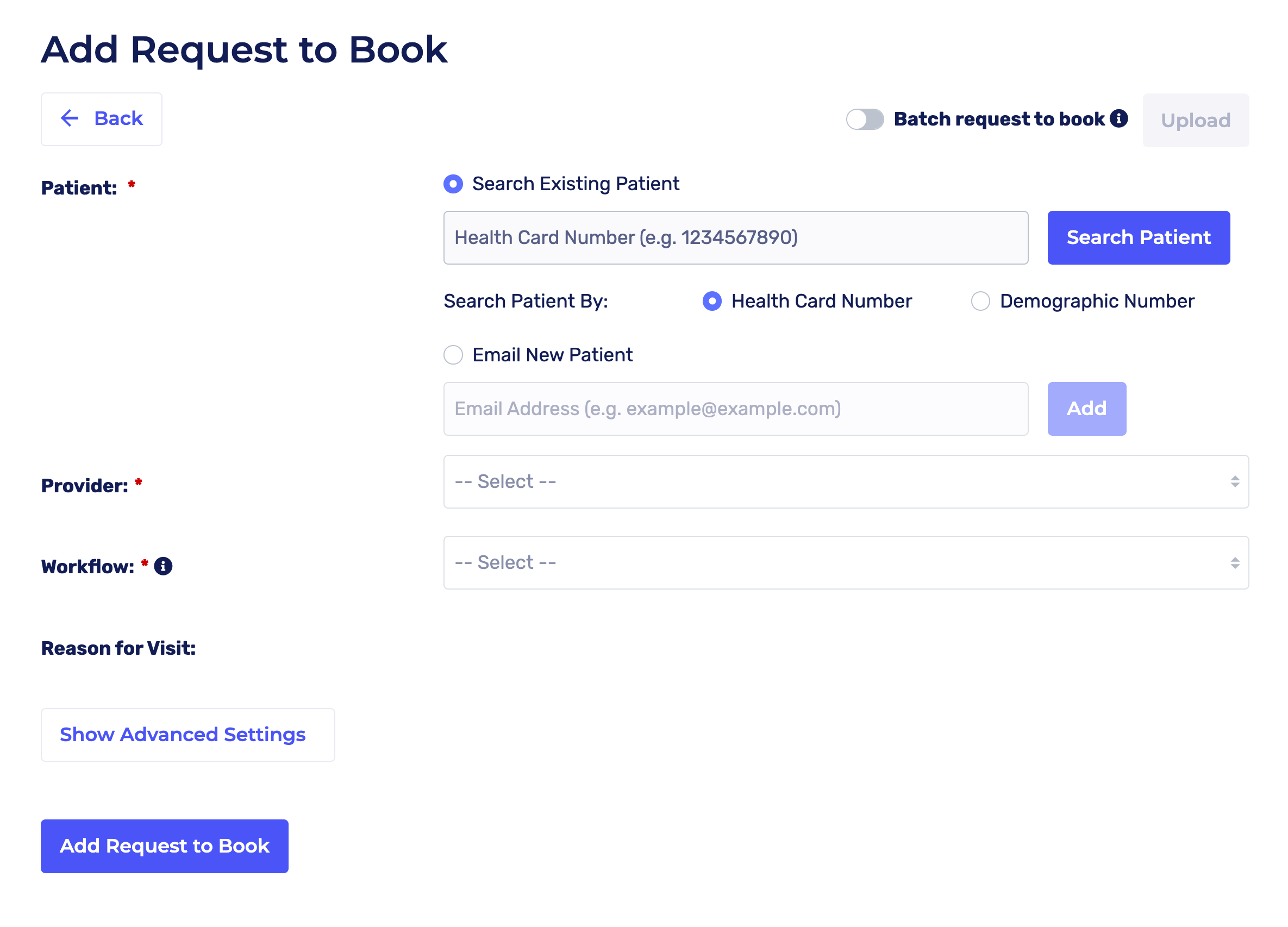This screenshot has width=1288, height=927.
Task: Click the back arrow icon
Action: tap(69, 118)
